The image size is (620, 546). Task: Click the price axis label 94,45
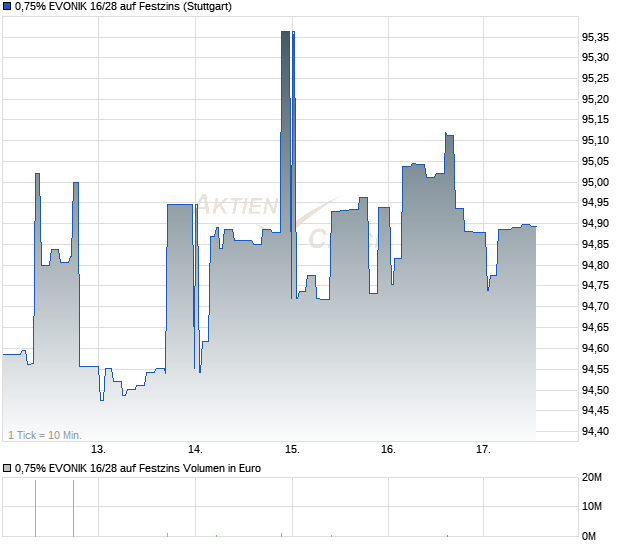click(595, 410)
